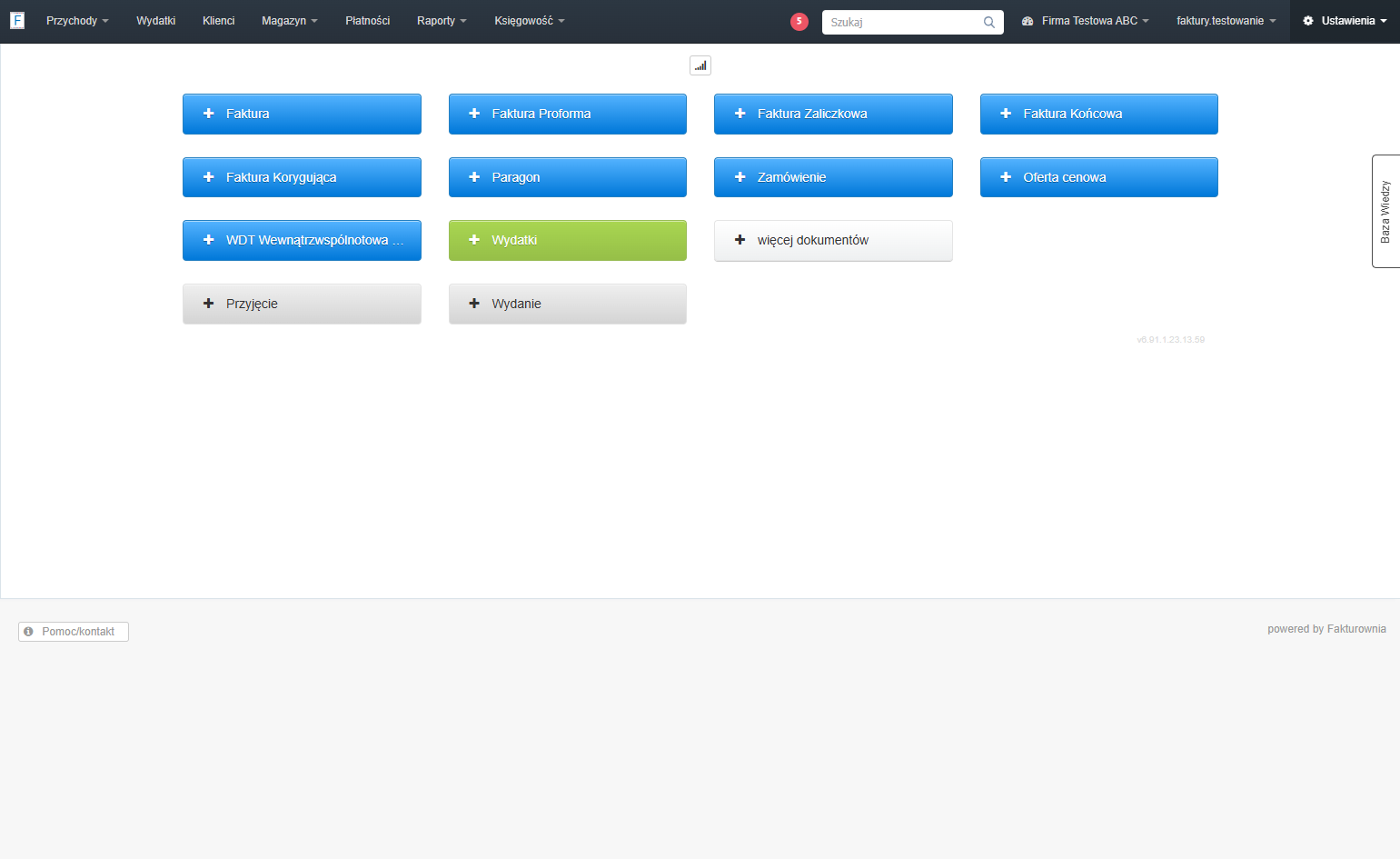Expand the Księgowość dropdown menu

pos(530,21)
